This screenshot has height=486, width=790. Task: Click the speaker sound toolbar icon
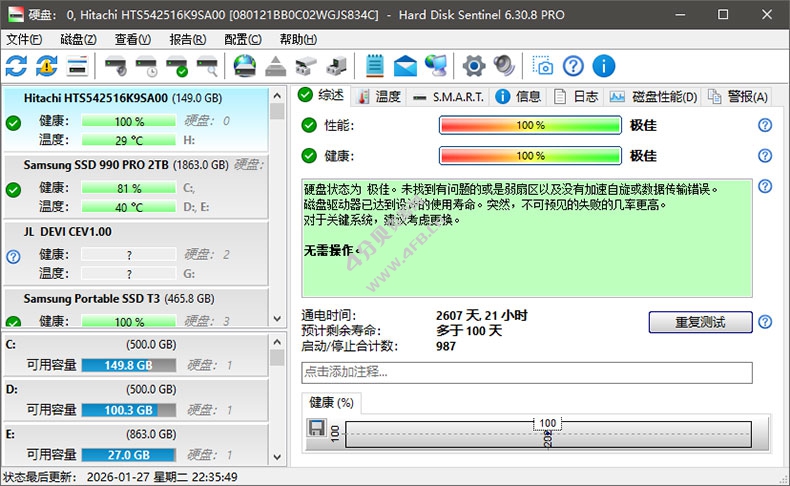point(504,66)
